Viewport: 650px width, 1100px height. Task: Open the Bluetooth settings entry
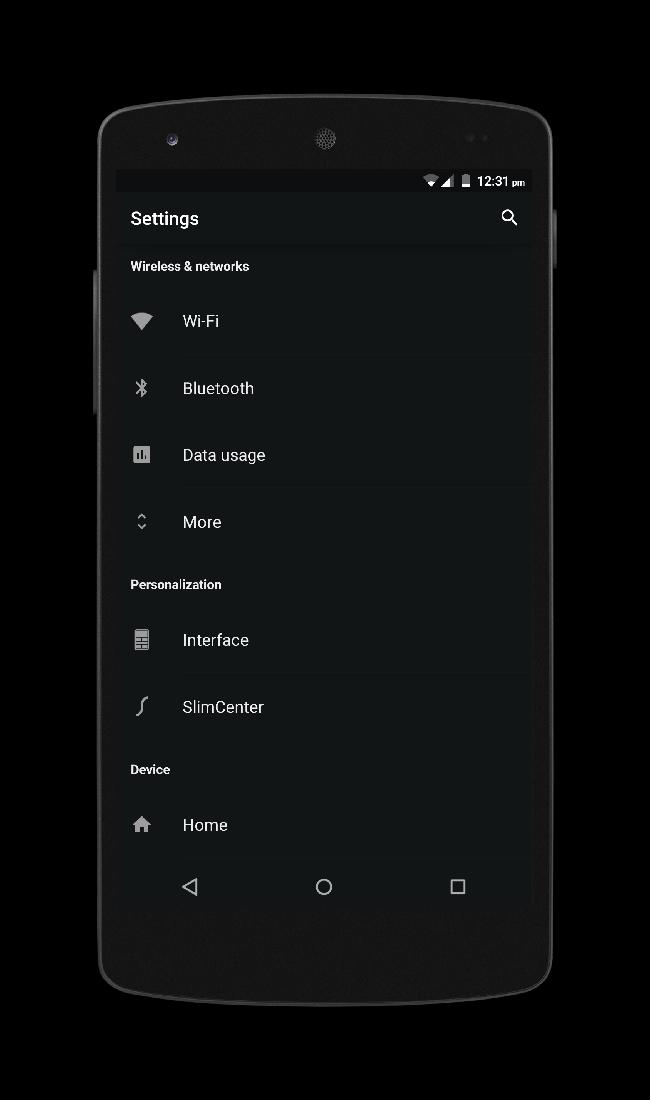(300, 388)
